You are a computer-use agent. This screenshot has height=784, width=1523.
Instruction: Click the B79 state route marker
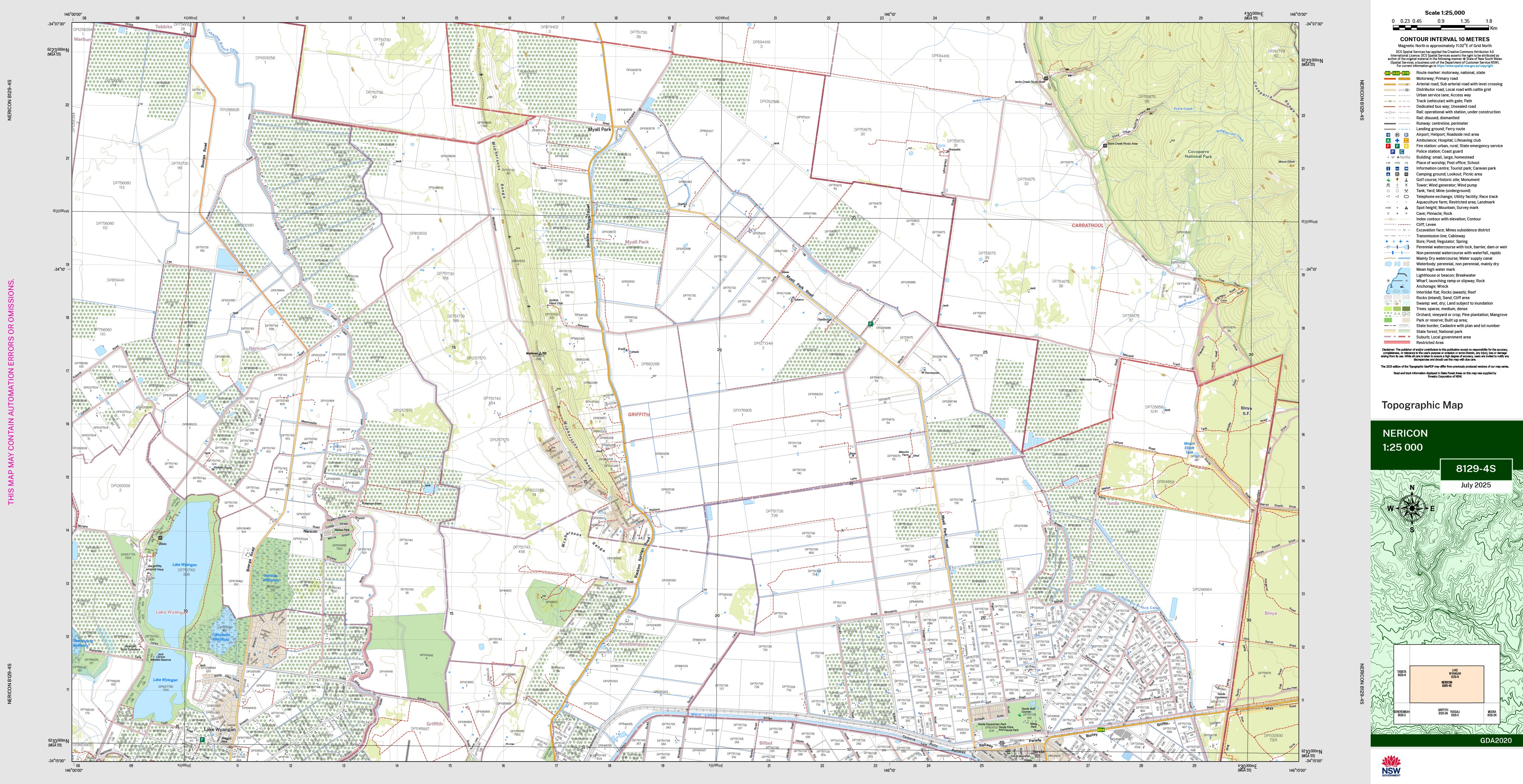coord(1405,73)
